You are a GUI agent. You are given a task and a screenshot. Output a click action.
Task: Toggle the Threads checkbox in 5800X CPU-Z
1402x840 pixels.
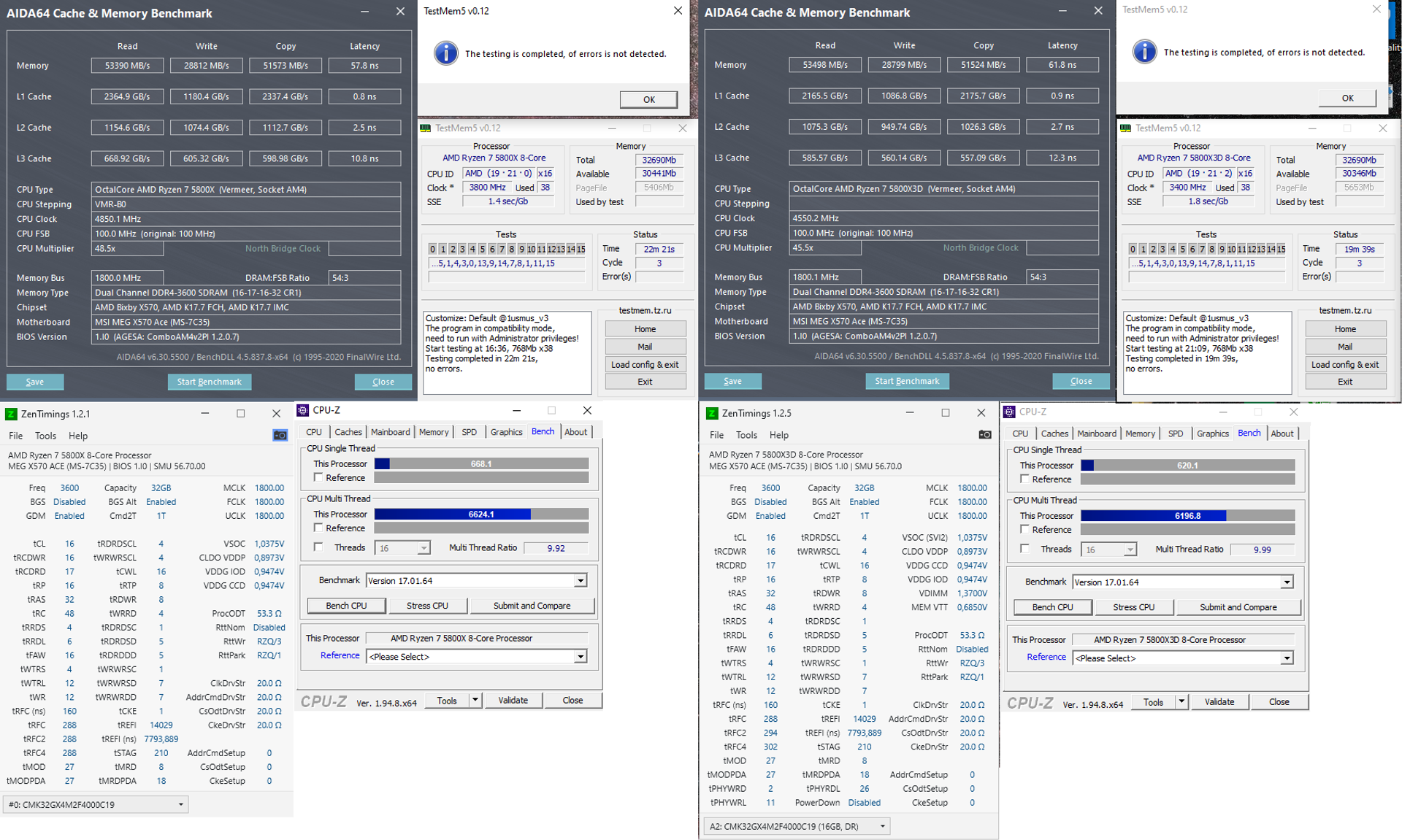coord(318,547)
